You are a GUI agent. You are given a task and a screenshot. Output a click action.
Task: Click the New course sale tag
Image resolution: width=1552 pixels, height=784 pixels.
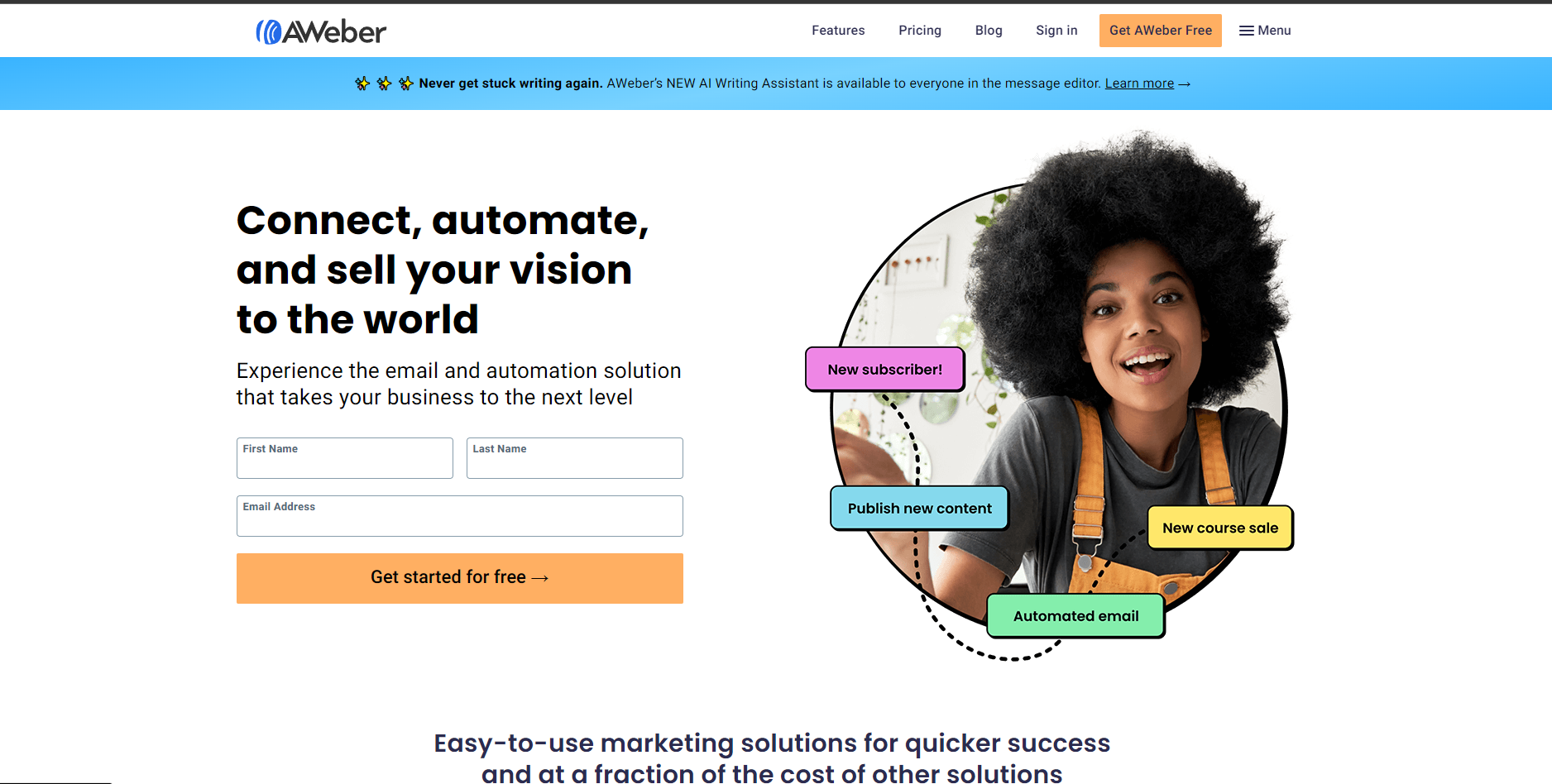coord(1220,528)
